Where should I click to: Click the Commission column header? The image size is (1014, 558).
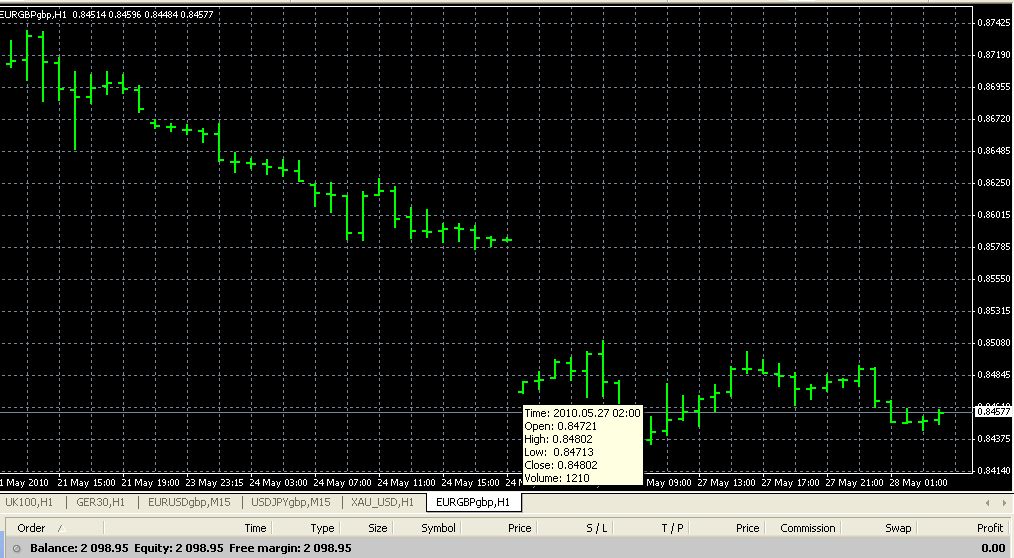point(808,528)
